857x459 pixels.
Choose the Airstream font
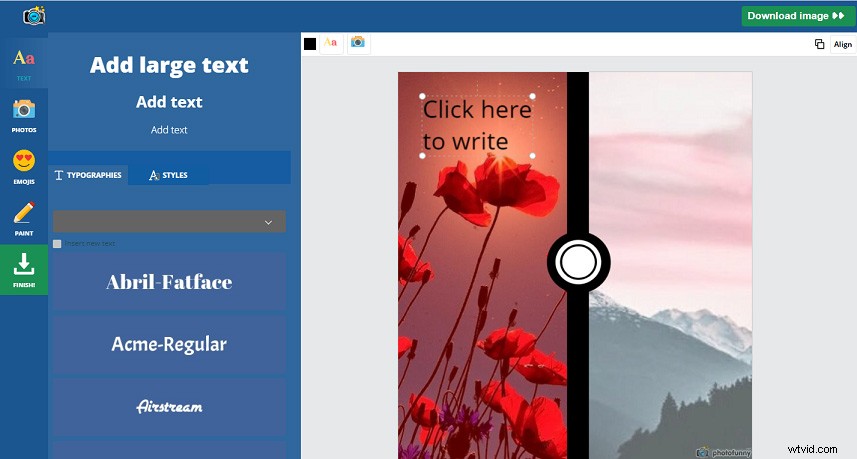click(169, 407)
